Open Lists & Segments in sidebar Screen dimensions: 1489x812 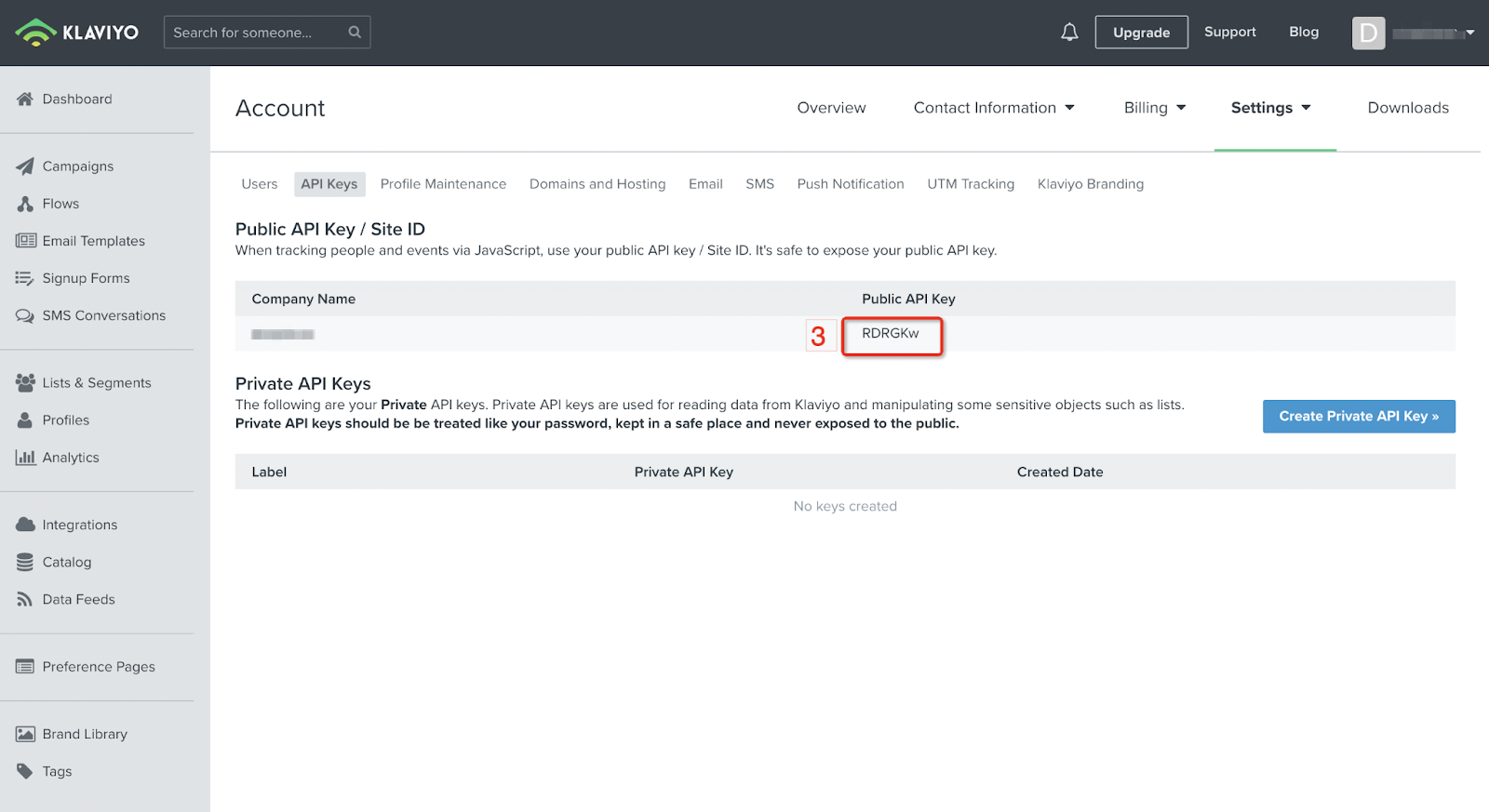click(x=97, y=382)
